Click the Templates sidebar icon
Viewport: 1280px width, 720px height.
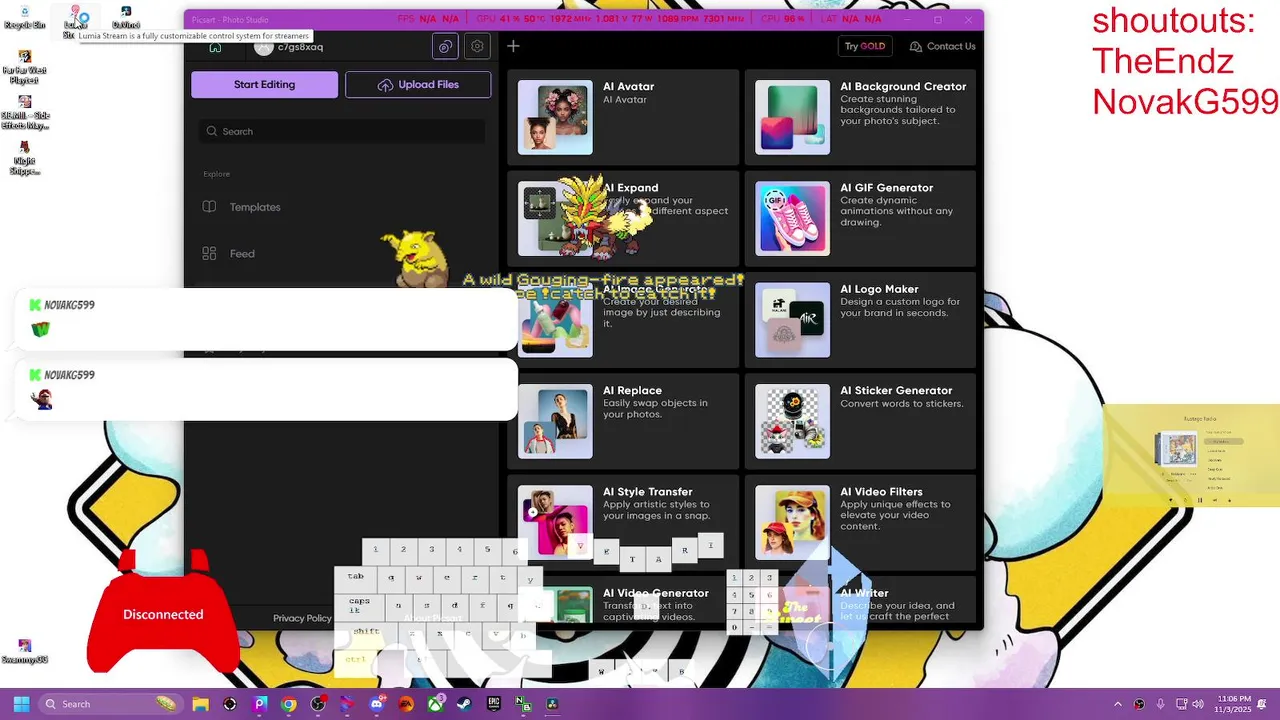tap(209, 207)
